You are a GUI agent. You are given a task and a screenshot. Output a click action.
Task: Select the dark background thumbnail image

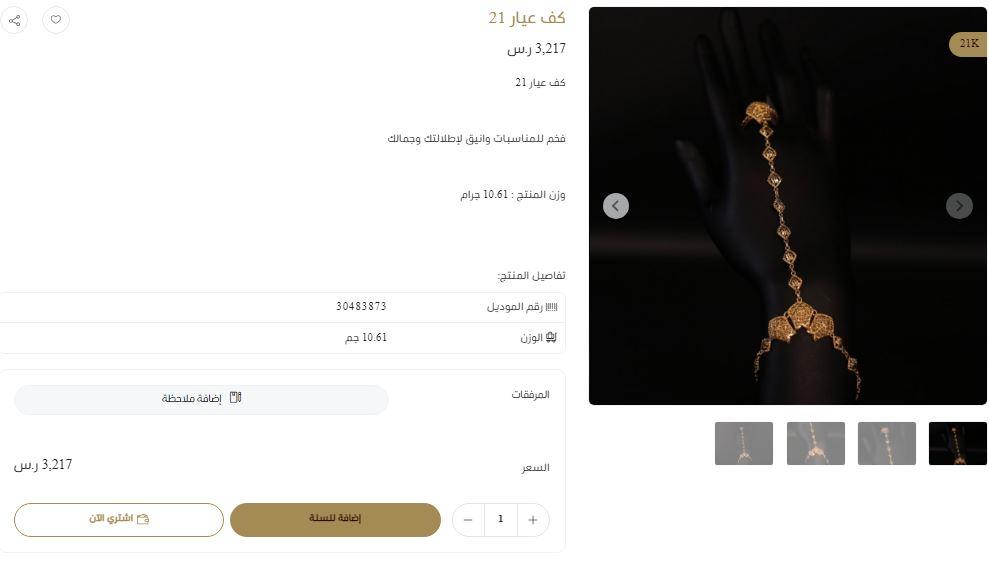957,444
